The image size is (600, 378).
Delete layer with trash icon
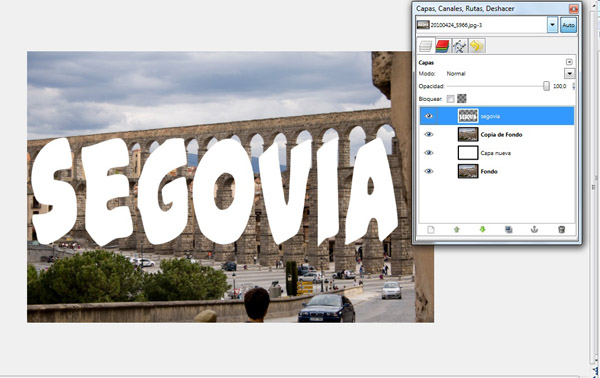point(561,230)
